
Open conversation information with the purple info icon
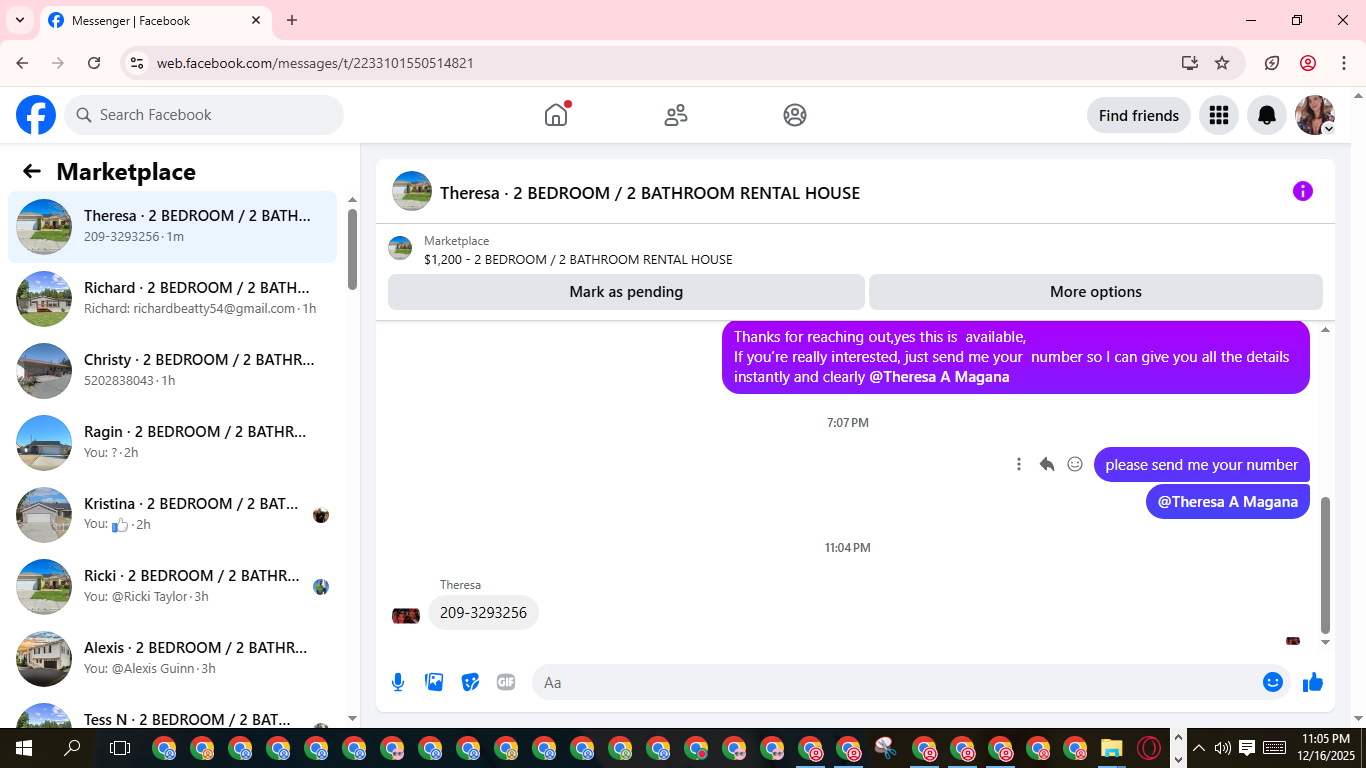1302,191
